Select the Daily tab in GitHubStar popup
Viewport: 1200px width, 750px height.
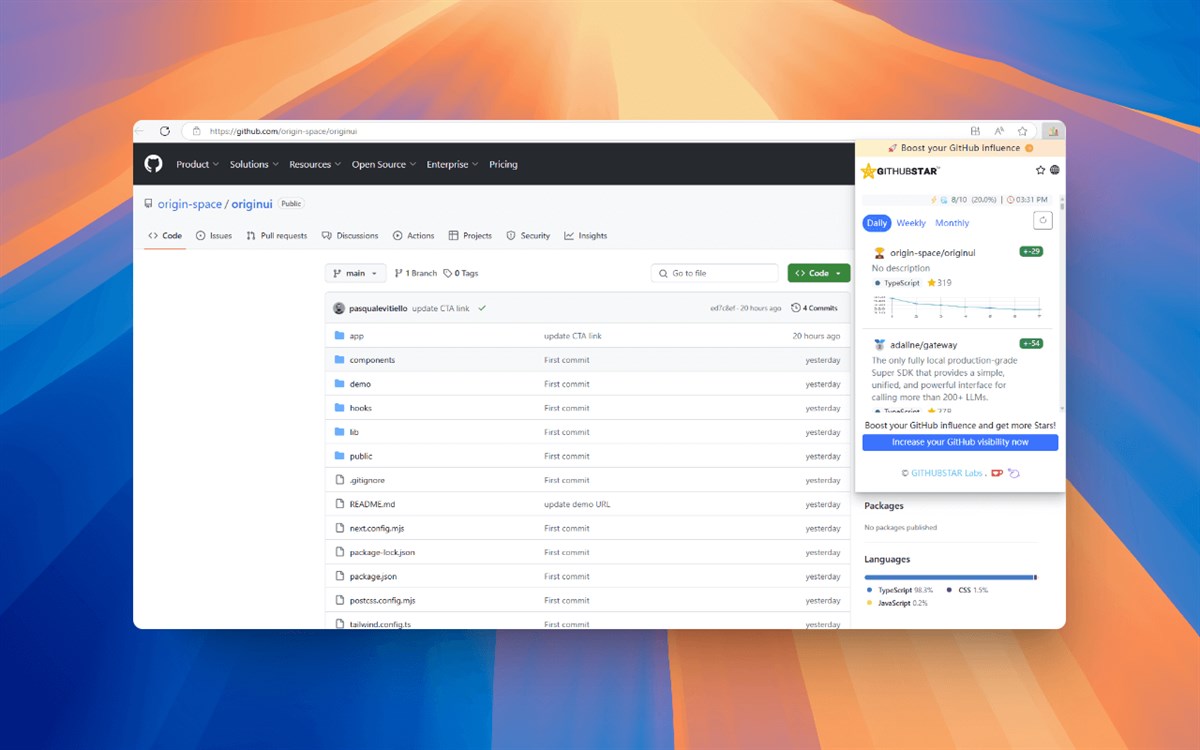877,223
